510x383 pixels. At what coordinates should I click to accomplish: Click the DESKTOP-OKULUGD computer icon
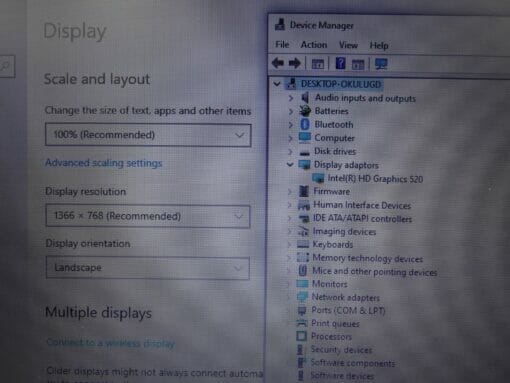tap(291, 84)
